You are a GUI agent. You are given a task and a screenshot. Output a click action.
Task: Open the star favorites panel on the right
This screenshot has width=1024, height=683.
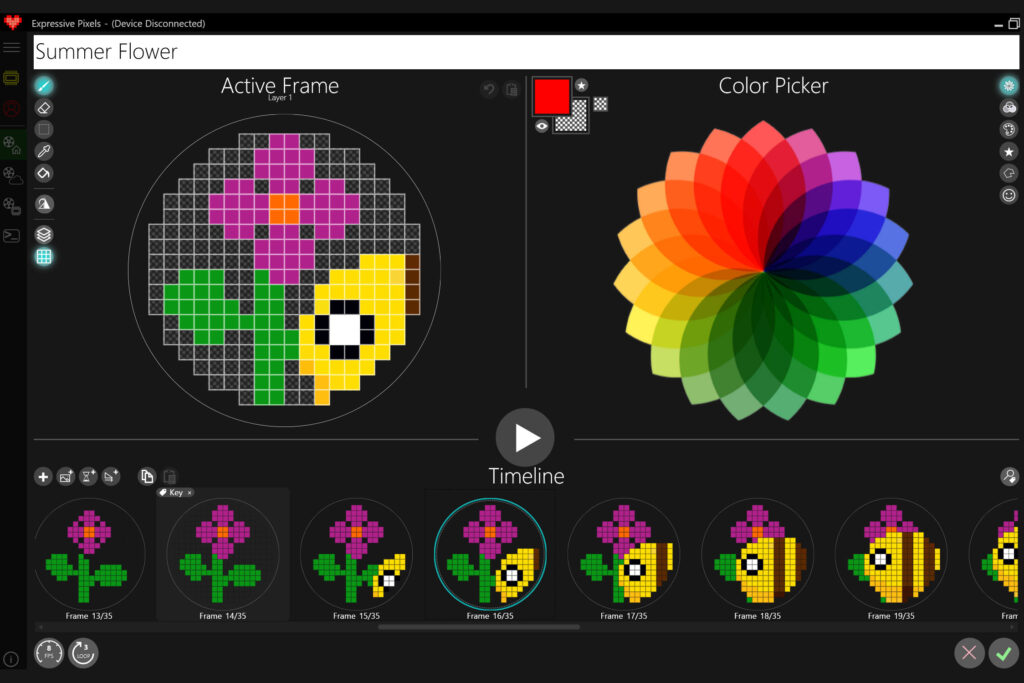[x=1009, y=151]
